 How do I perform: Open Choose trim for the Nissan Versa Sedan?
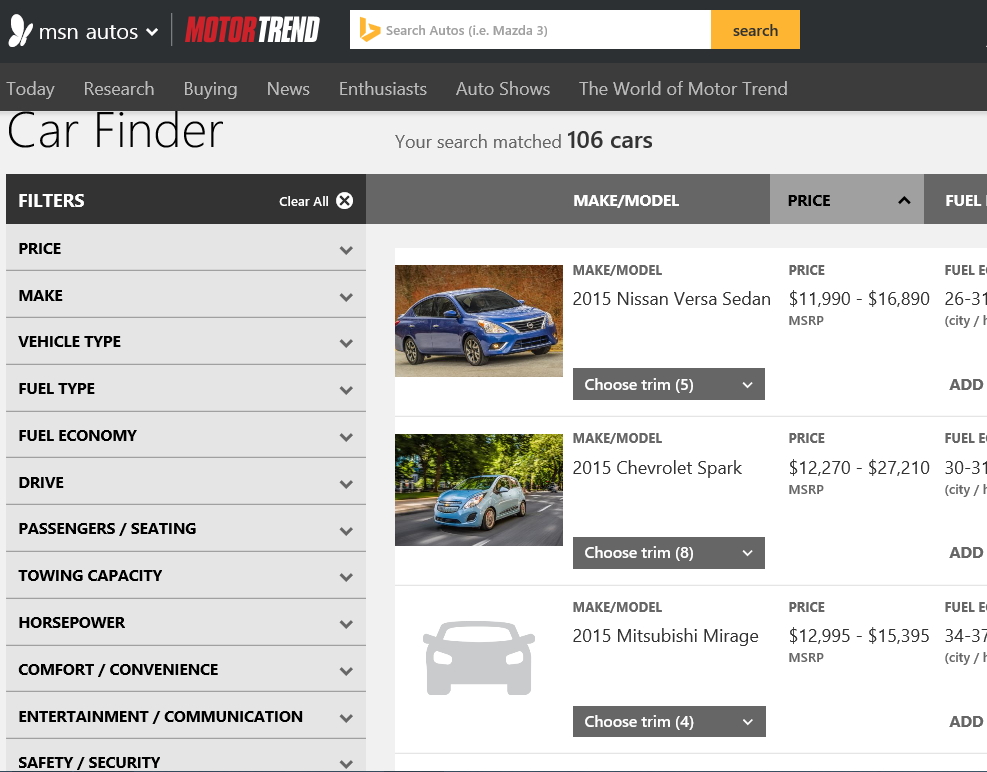tap(668, 384)
